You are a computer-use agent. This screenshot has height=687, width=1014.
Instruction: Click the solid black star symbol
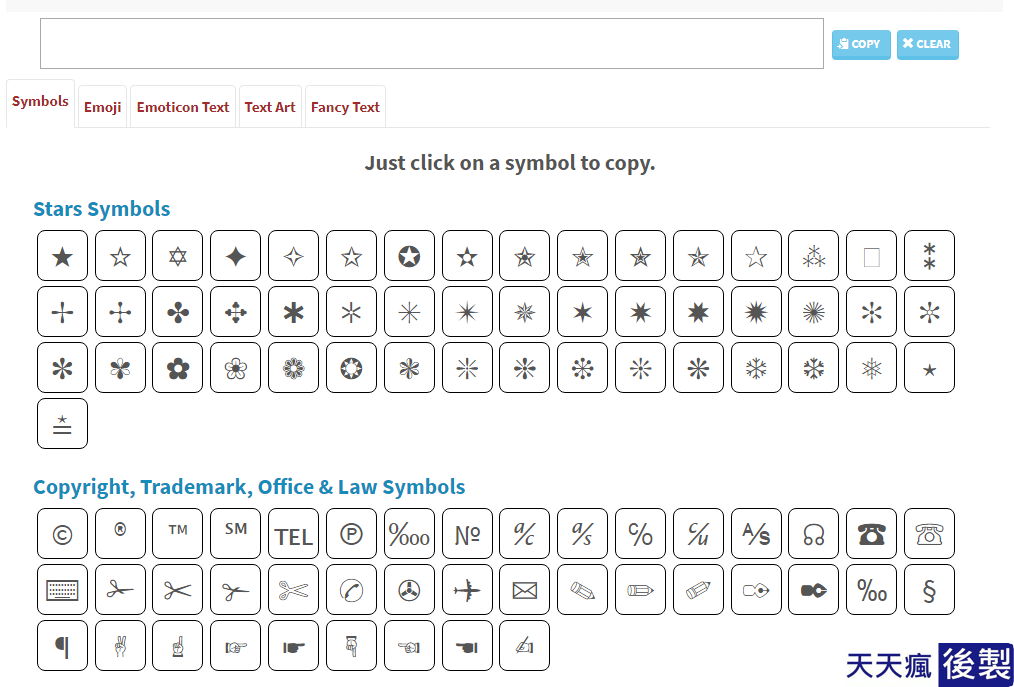click(x=62, y=256)
